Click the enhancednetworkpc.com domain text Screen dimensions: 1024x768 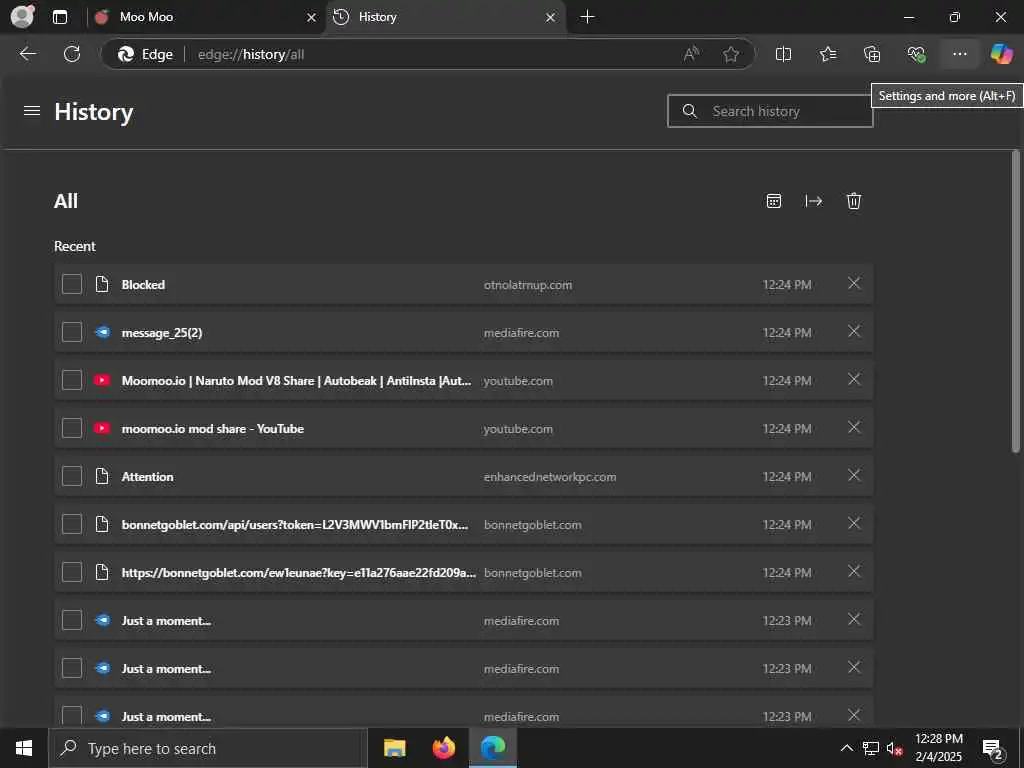[550, 477]
